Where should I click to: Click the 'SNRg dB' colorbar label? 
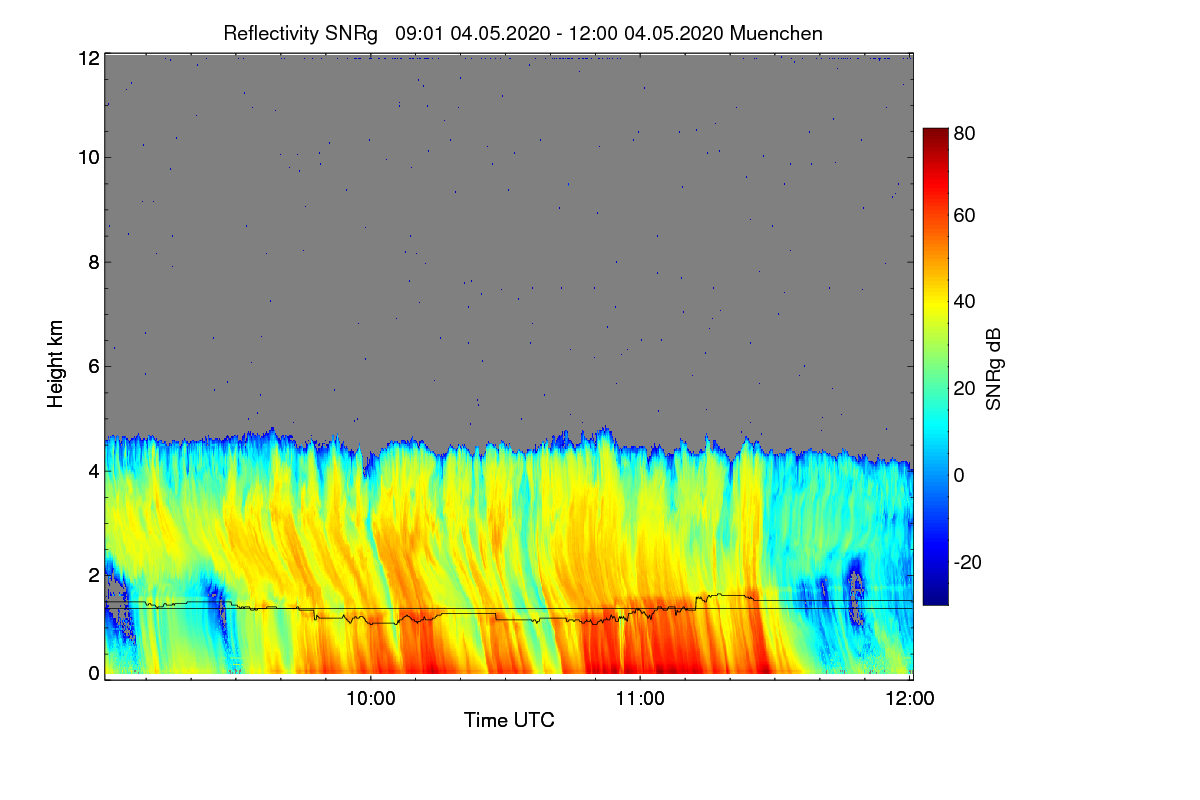pos(993,367)
